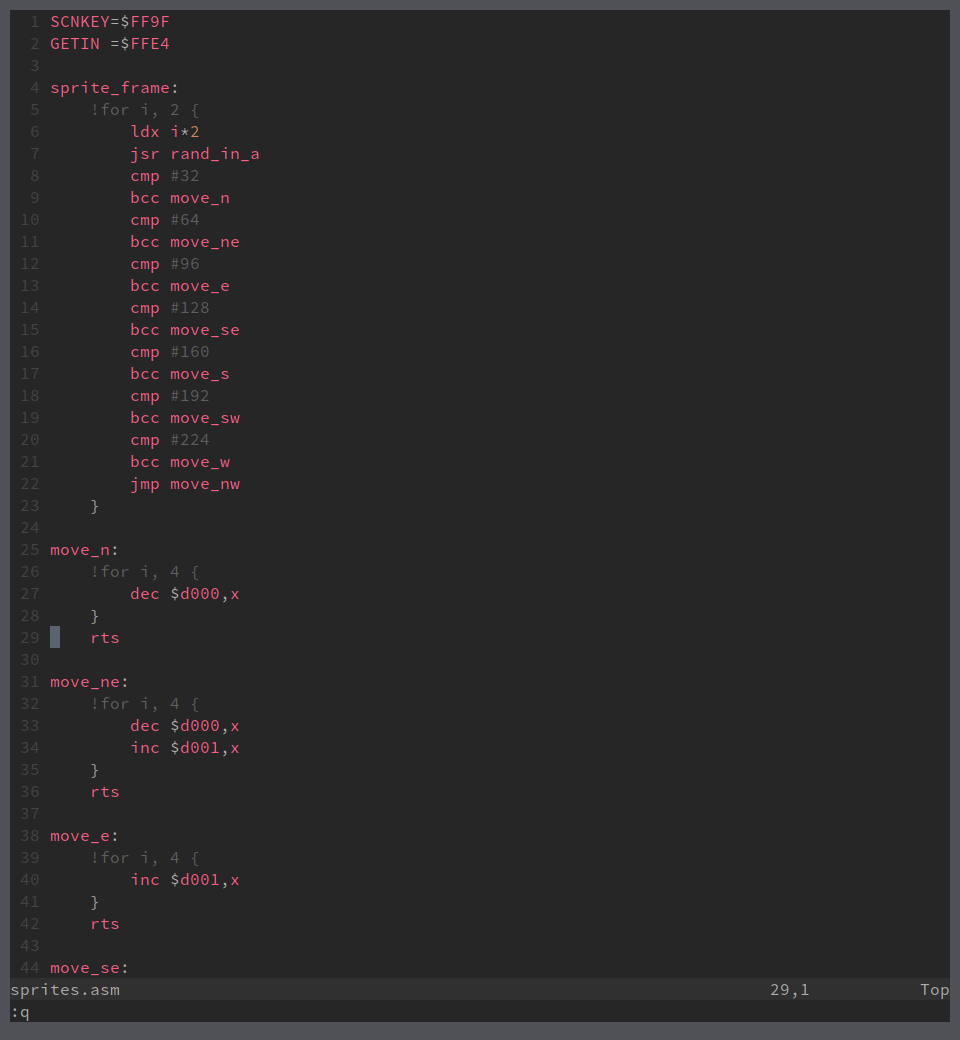Click sprites.asm filename in status line
Viewport: 960px width, 1040px height.
[x=65, y=990]
